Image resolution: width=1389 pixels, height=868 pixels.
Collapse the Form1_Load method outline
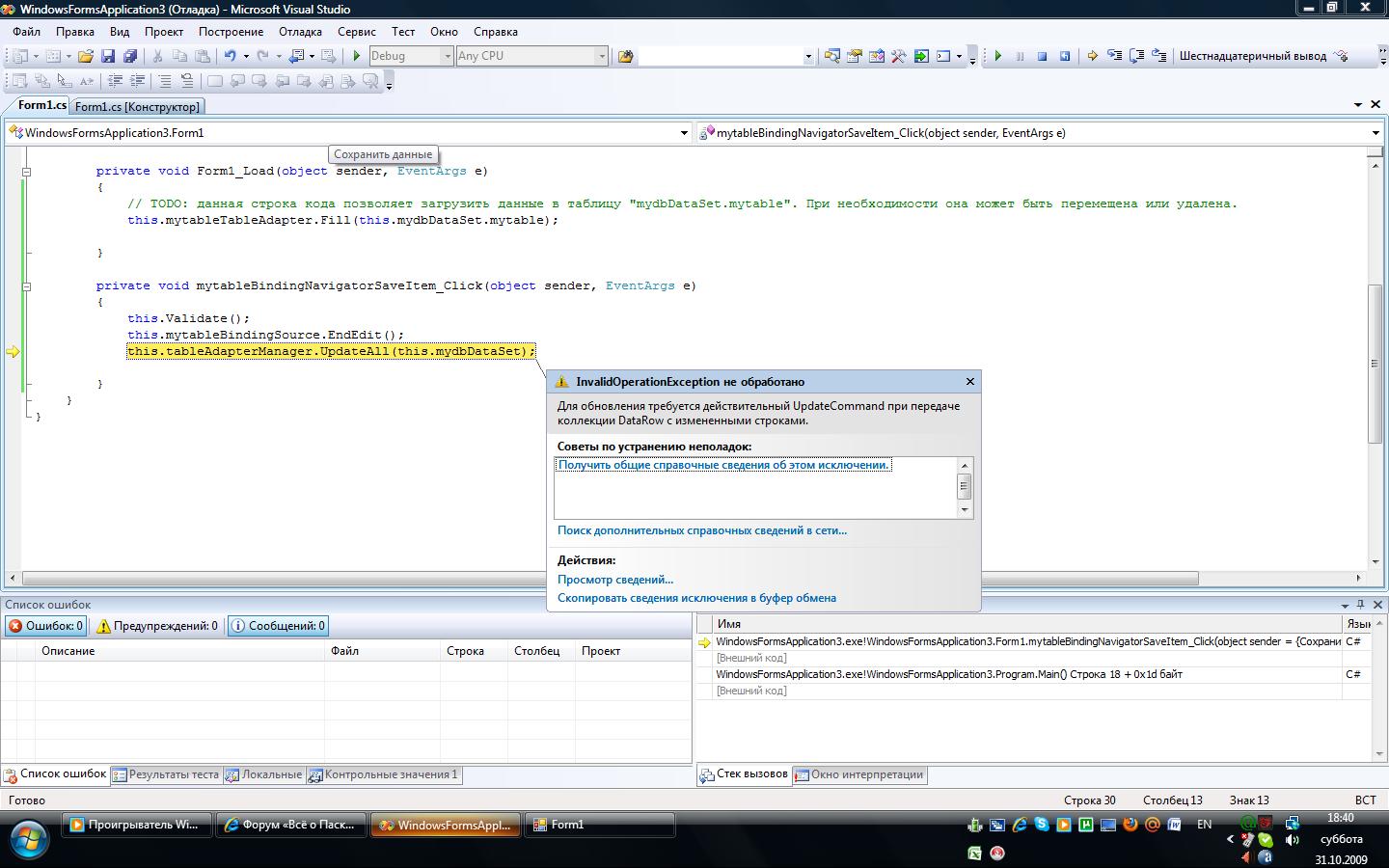point(26,172)
